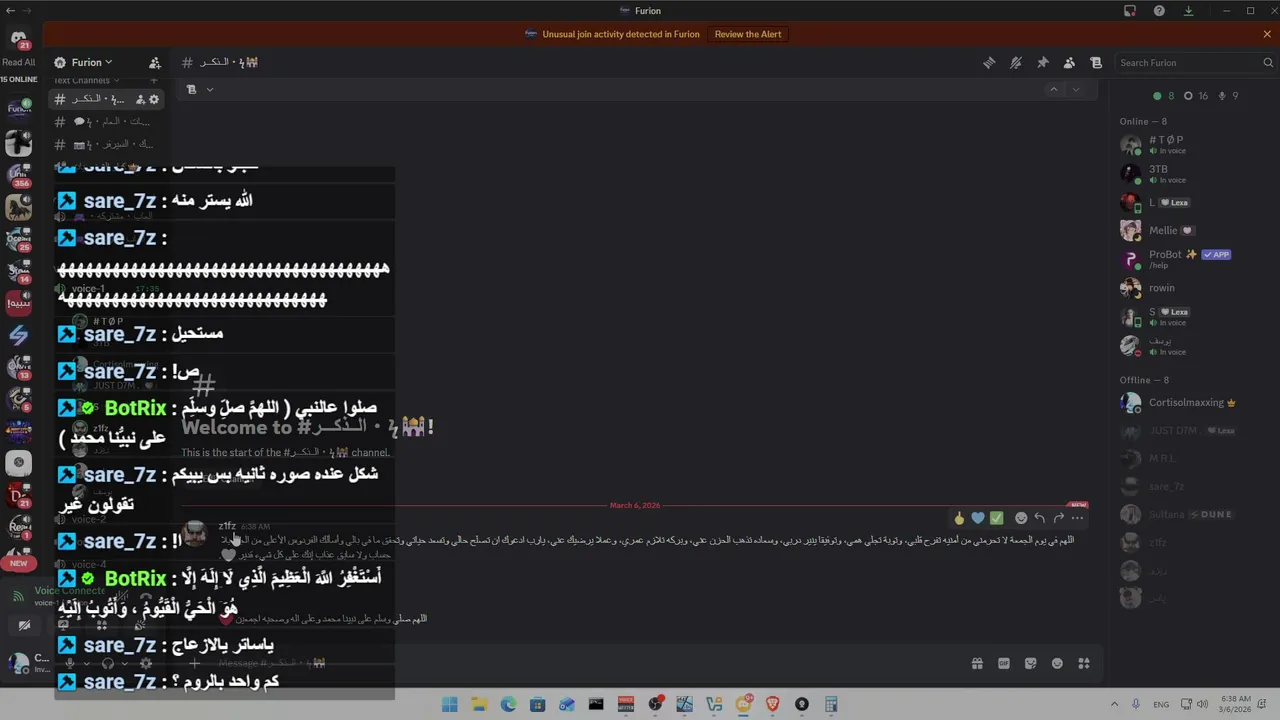Open File Explorer from taskbar

(x=479, y=704)
